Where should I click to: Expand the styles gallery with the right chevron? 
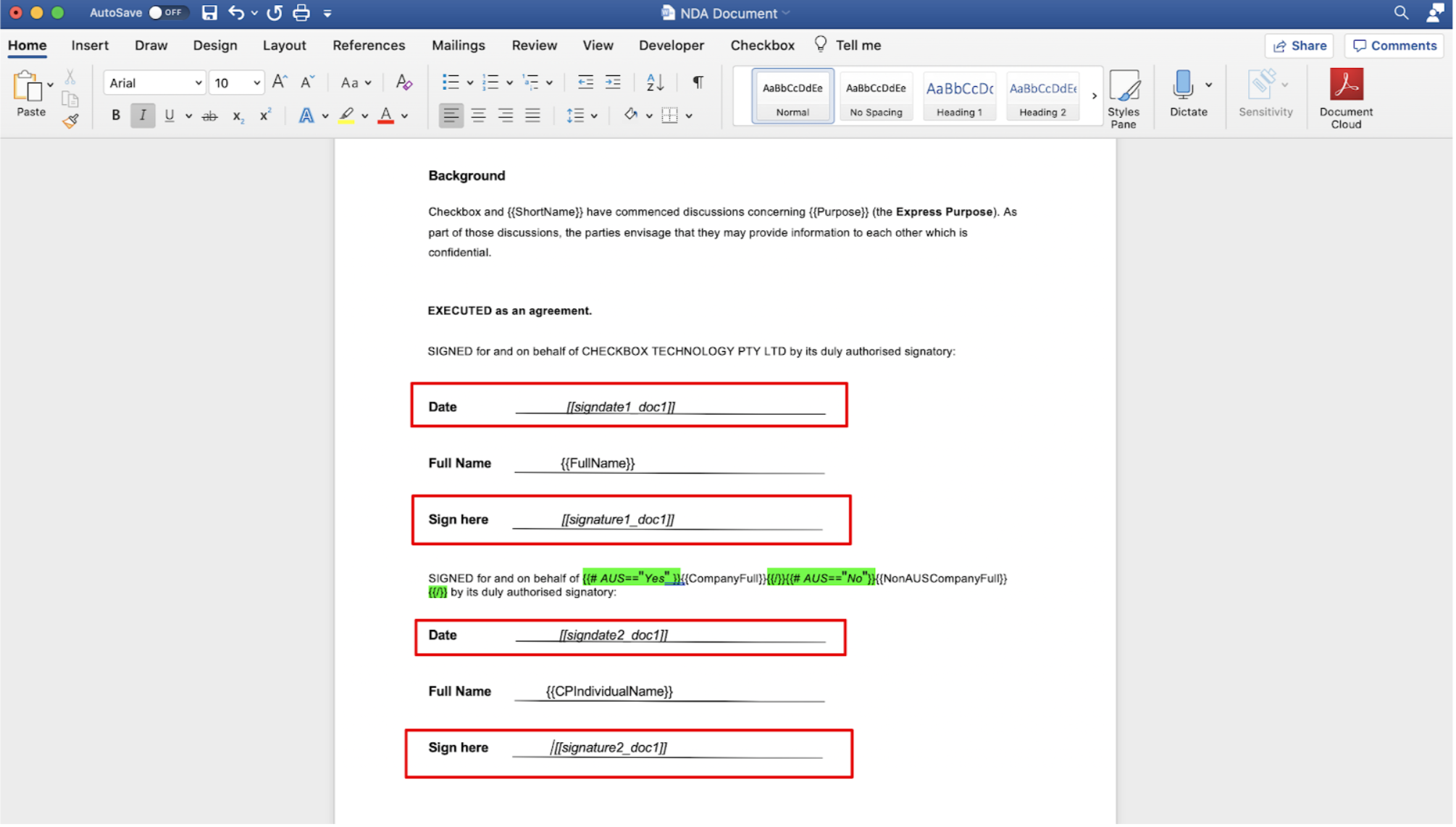click(x=1095, y=96)
